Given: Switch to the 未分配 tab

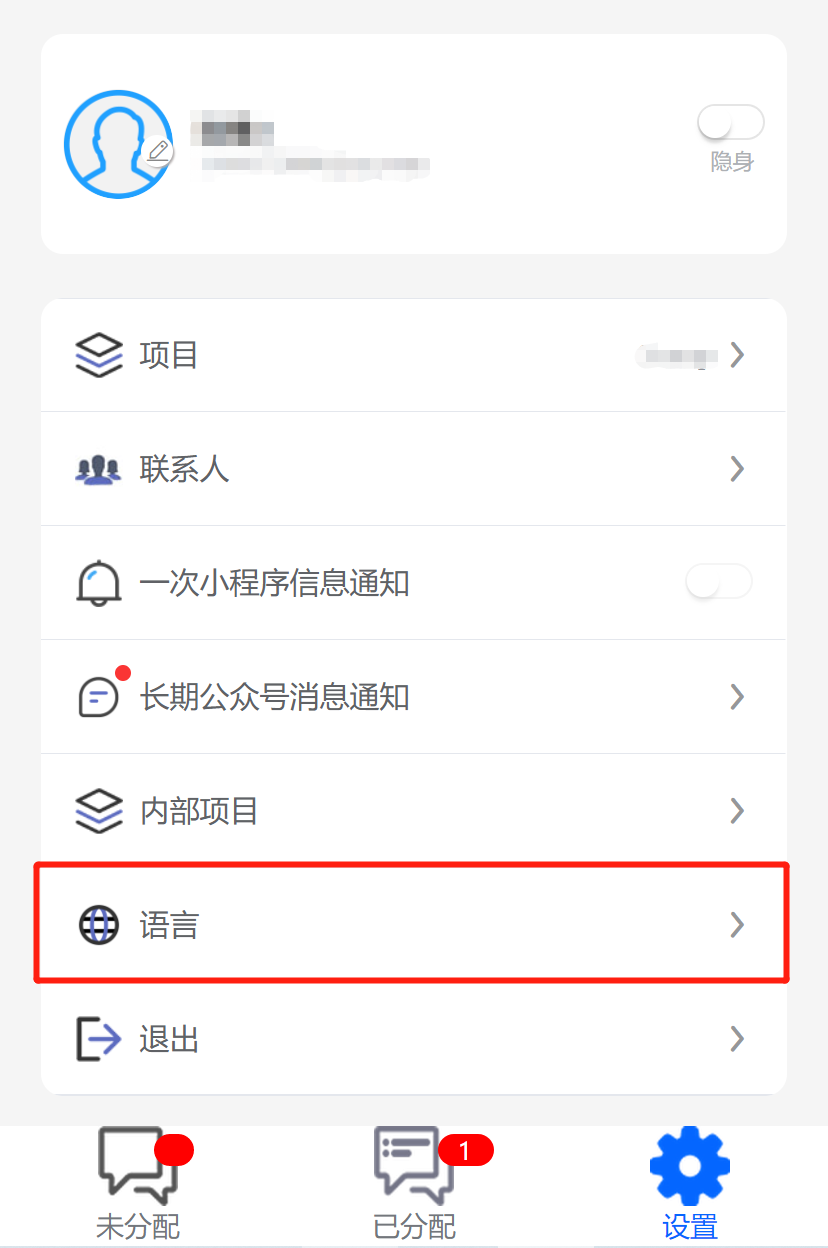Looking at the screenshot, I should [x=138, y=1184].
